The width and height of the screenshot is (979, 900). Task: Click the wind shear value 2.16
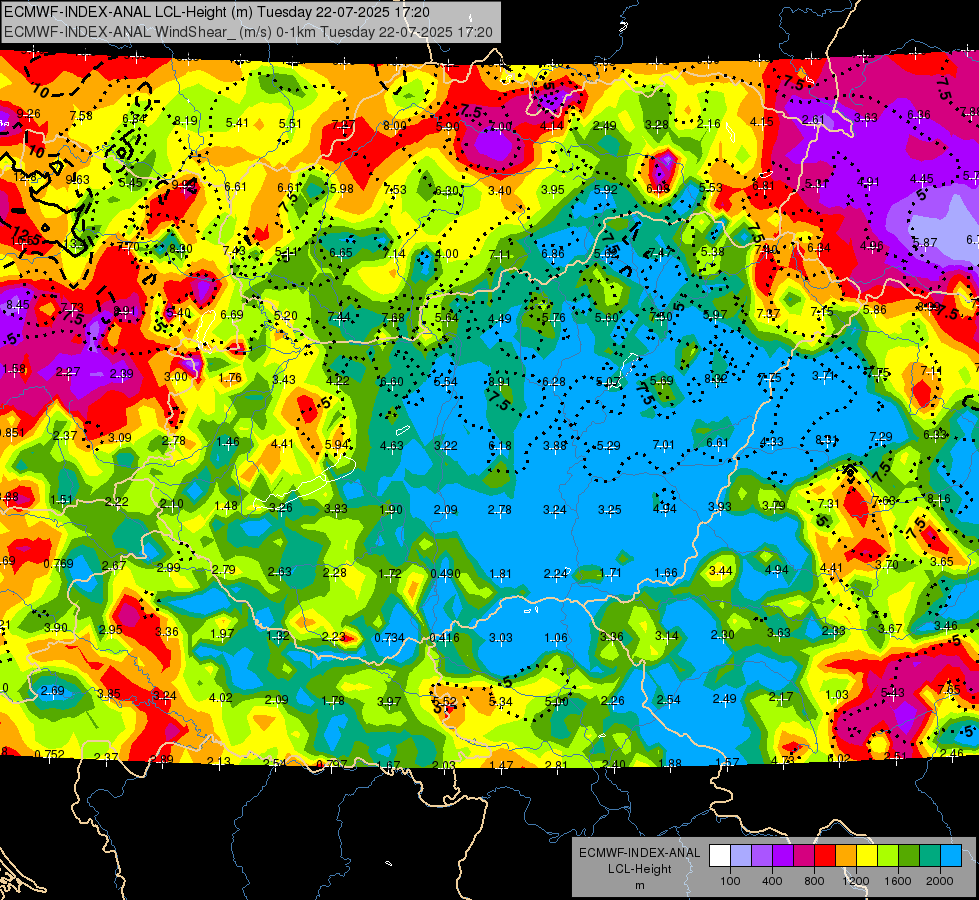[709, 124]
